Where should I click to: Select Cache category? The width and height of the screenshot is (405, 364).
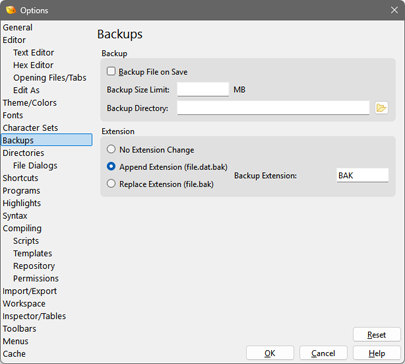click(14, 354)
